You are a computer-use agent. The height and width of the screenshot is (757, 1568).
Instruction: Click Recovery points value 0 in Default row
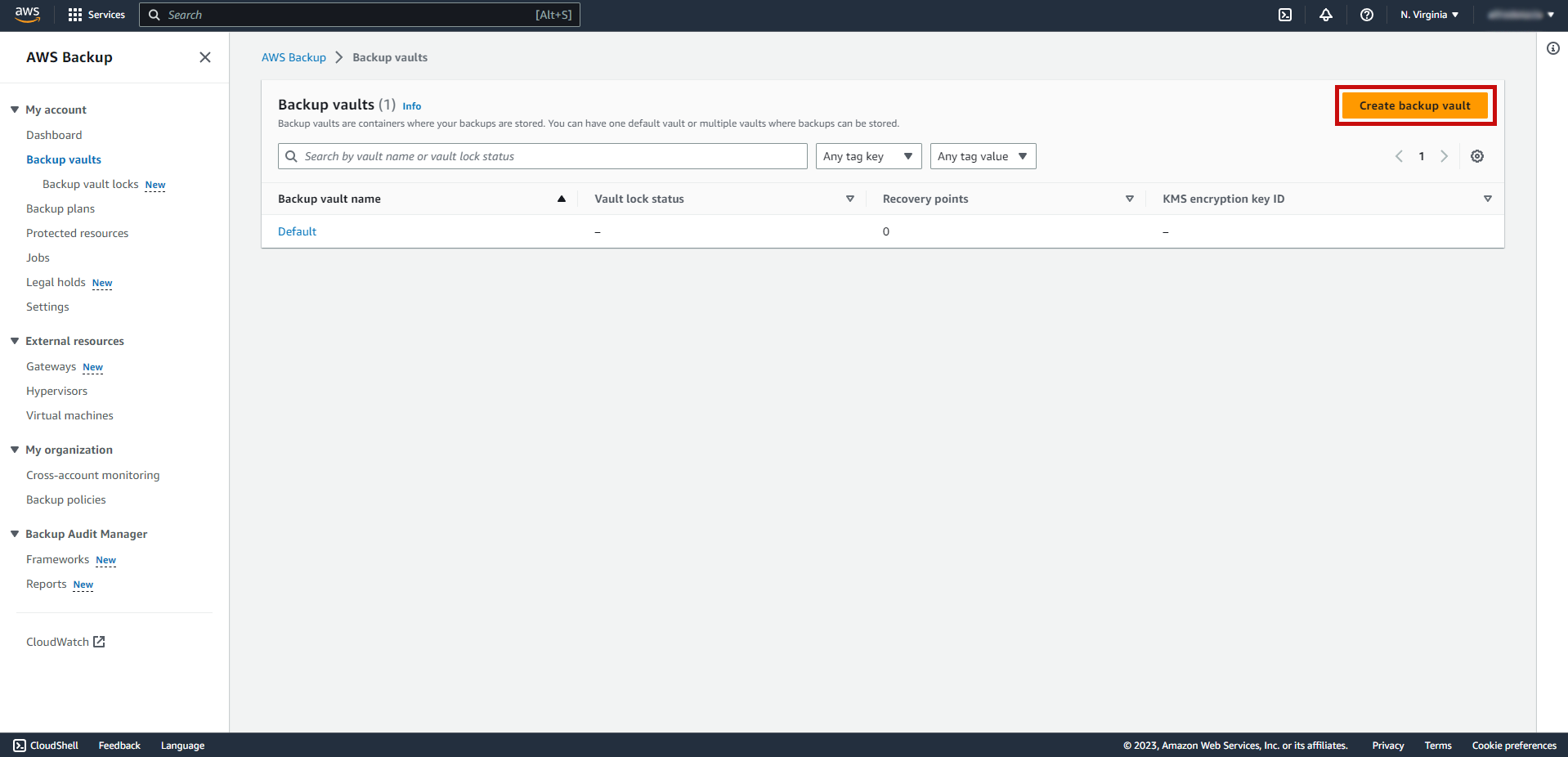(886, 231)
